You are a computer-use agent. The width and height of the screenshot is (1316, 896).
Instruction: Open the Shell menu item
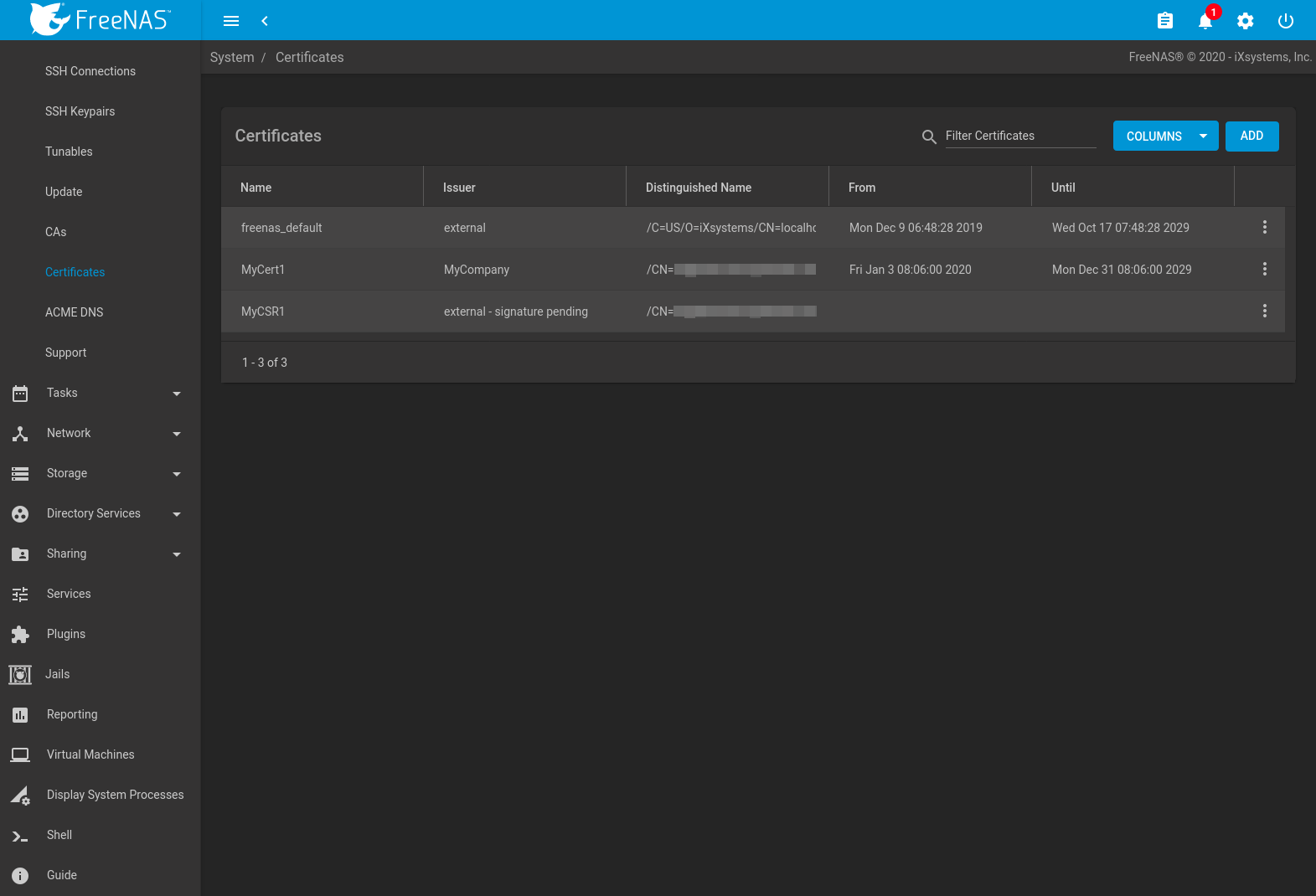tap(59, 835)
